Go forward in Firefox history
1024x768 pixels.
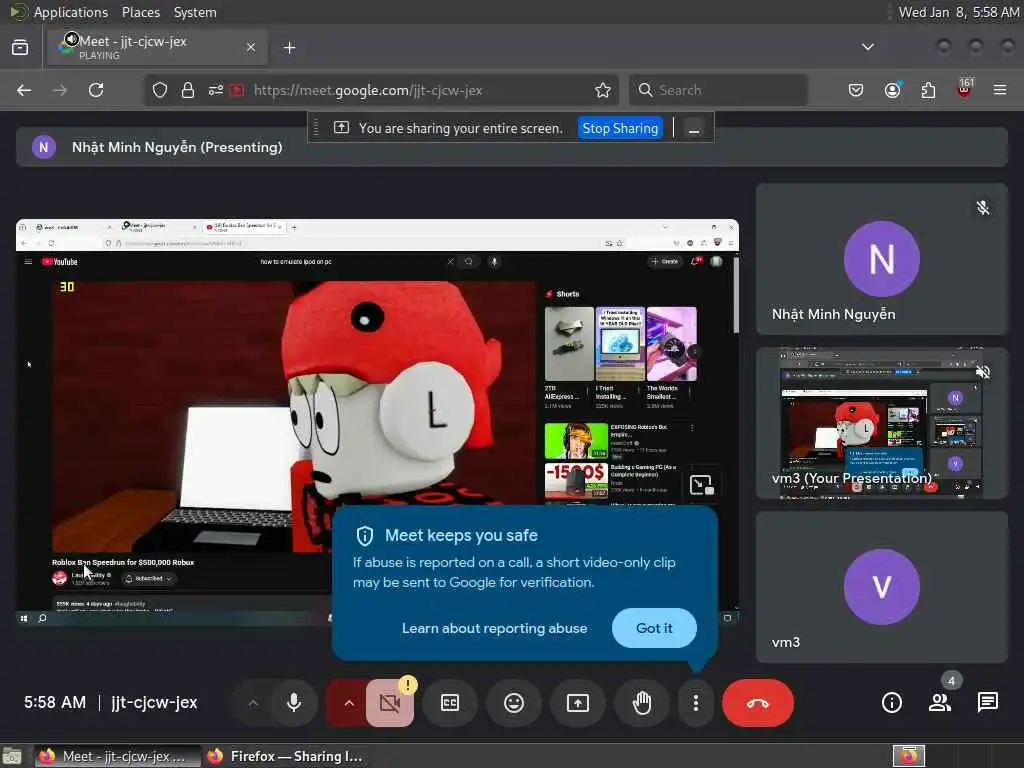[60, 90]
